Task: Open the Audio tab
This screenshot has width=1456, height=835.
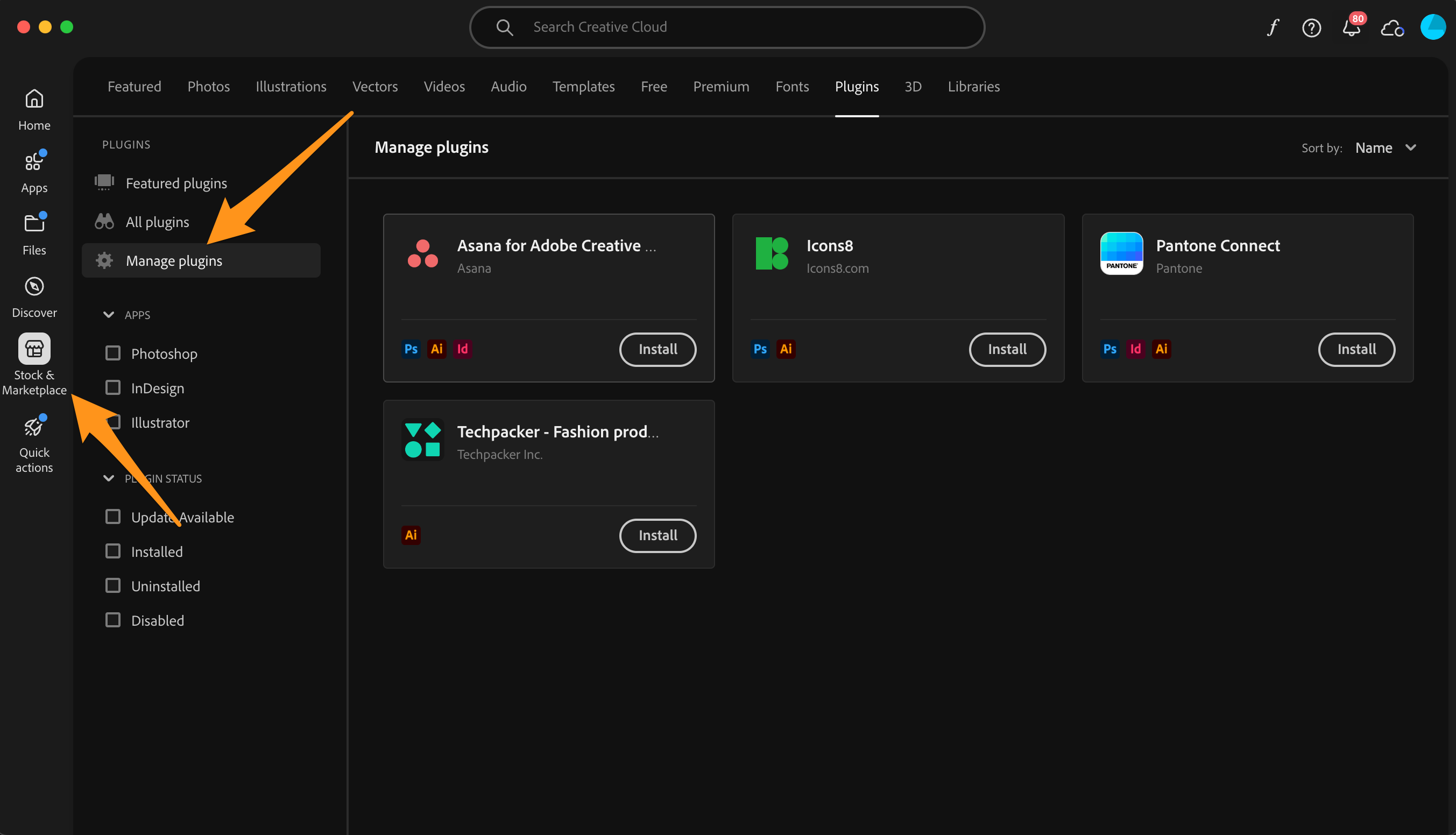Action: click(x=508, y=87)
